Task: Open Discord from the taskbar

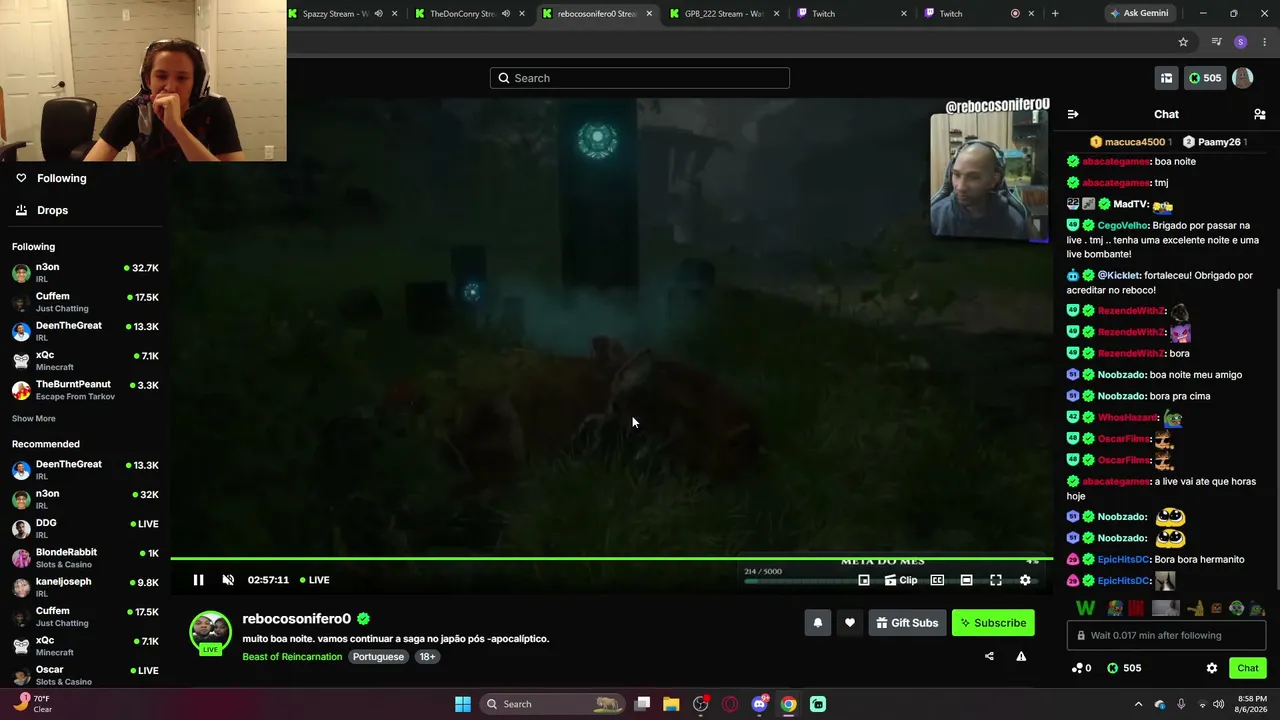Action: click(x=759, y=704)
